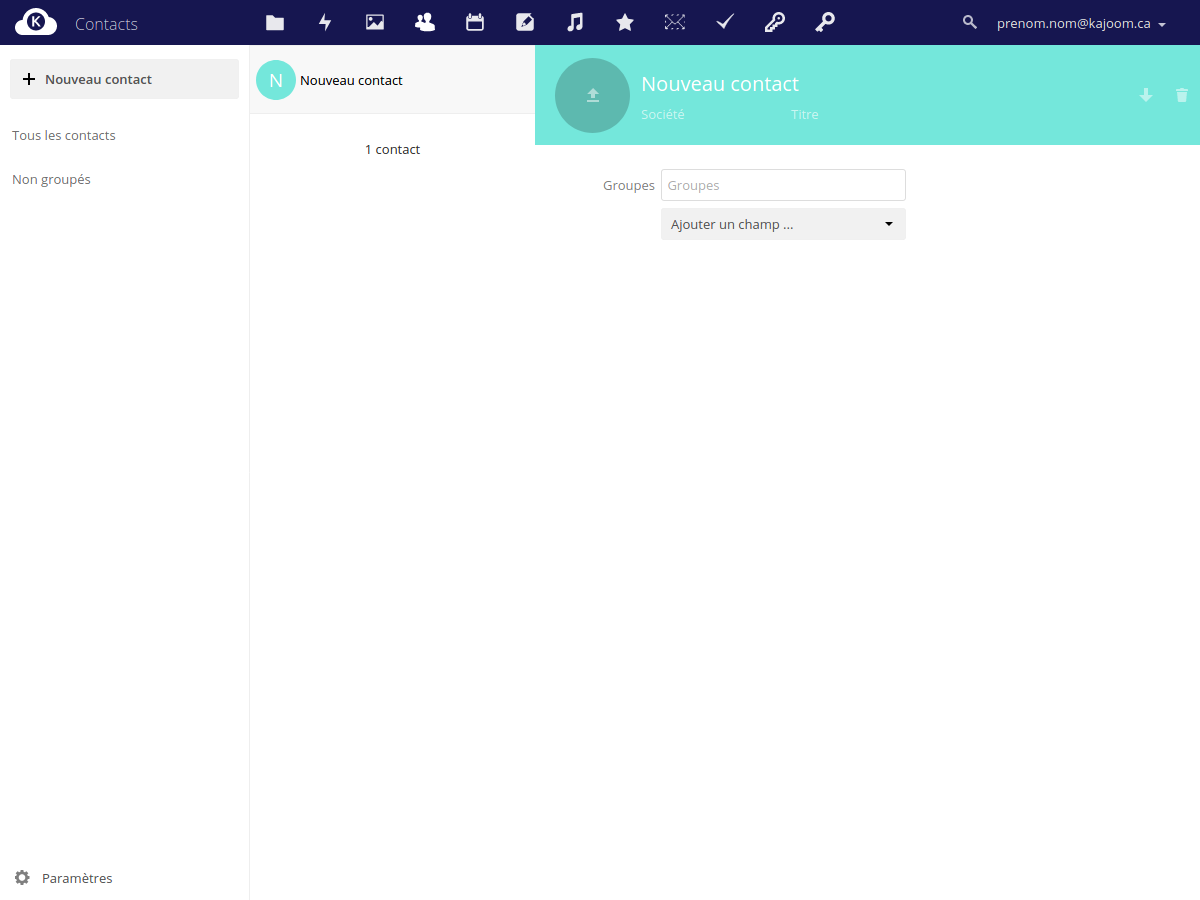Open the Gallery picture icon
The image size is (1200, 900).
375,22
